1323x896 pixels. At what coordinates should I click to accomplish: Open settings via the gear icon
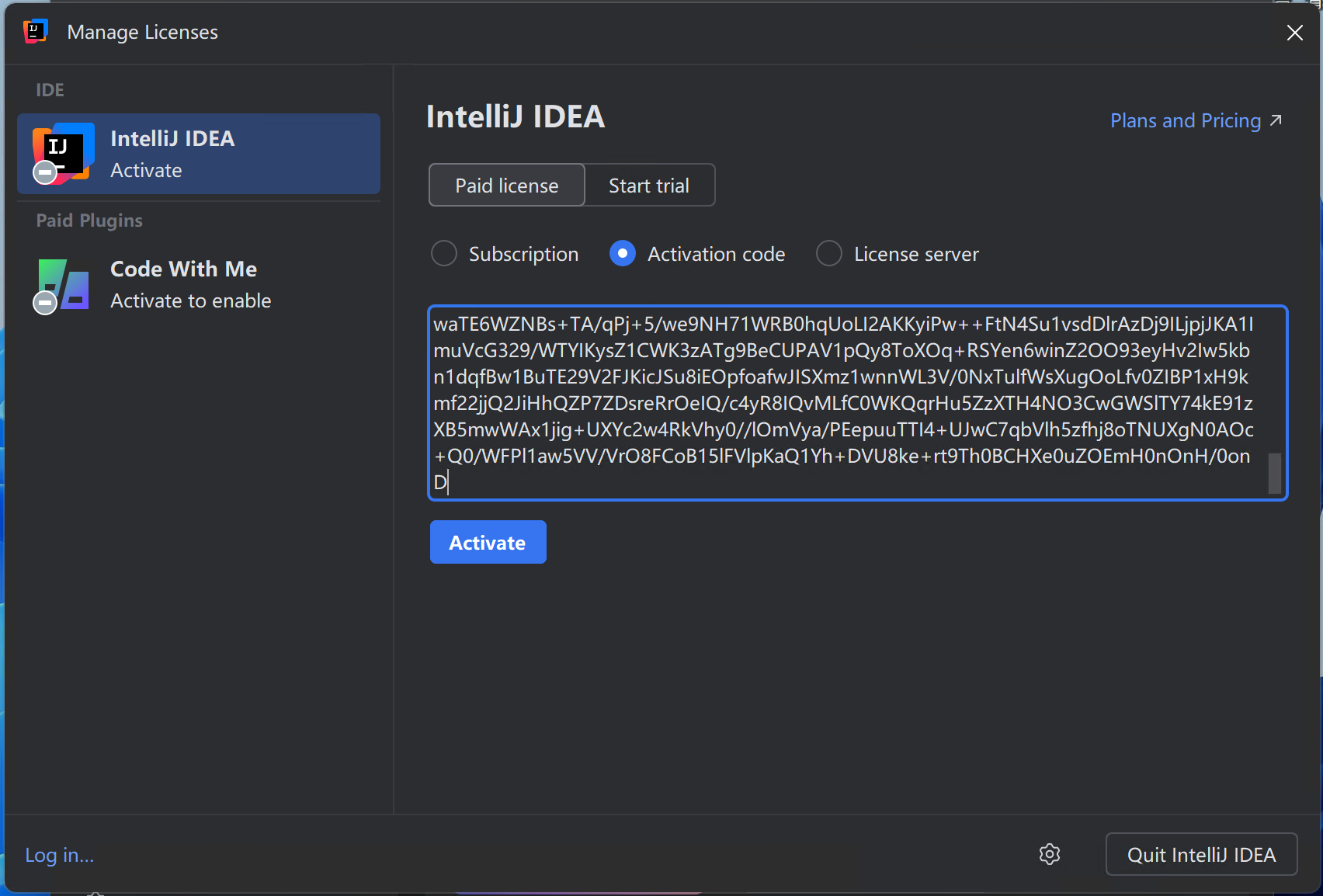click(1050, 854)
